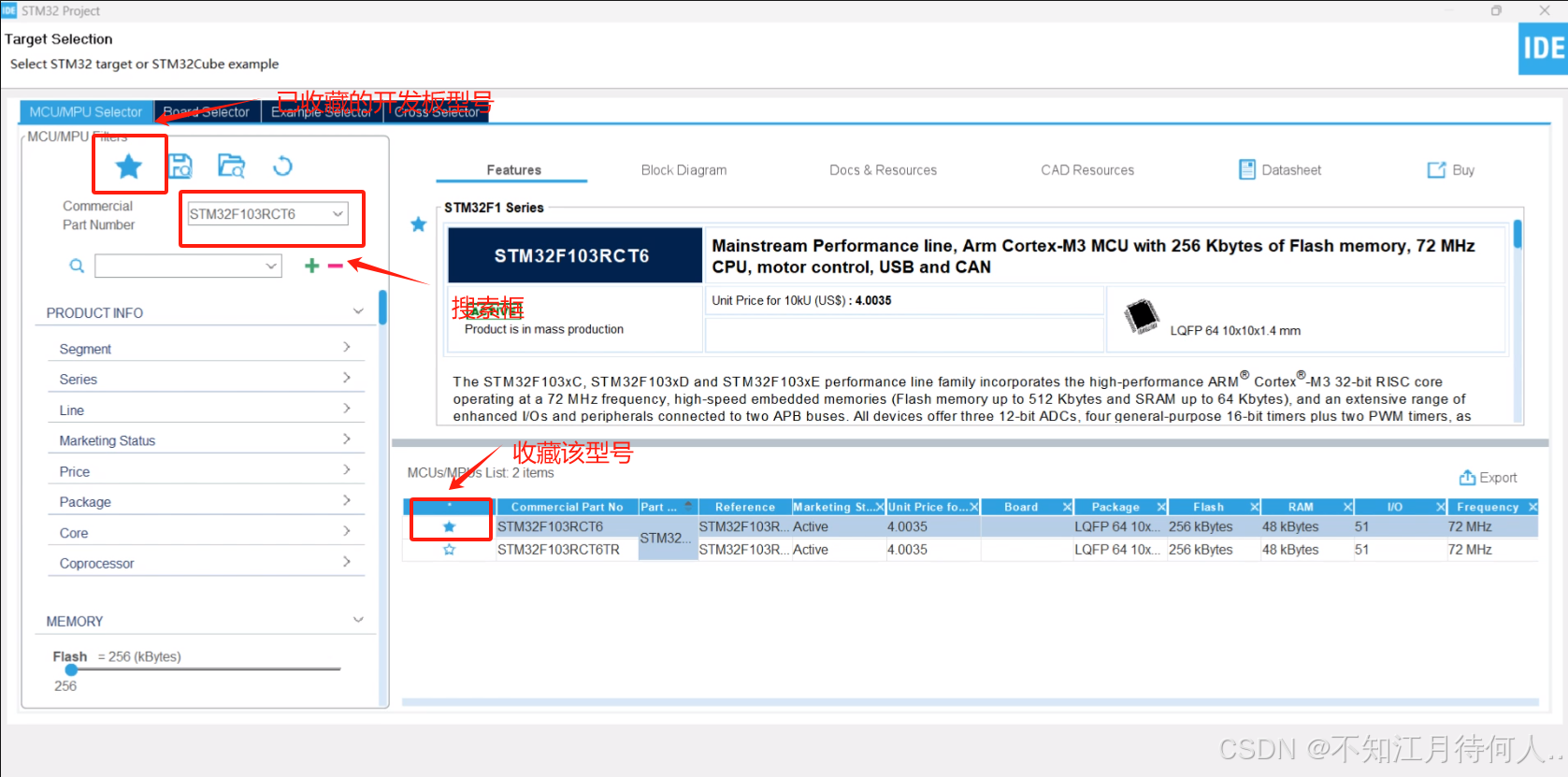Switch to MCU/MPU Selector tab
This screenshot has height=777, width=1568.
85,112
